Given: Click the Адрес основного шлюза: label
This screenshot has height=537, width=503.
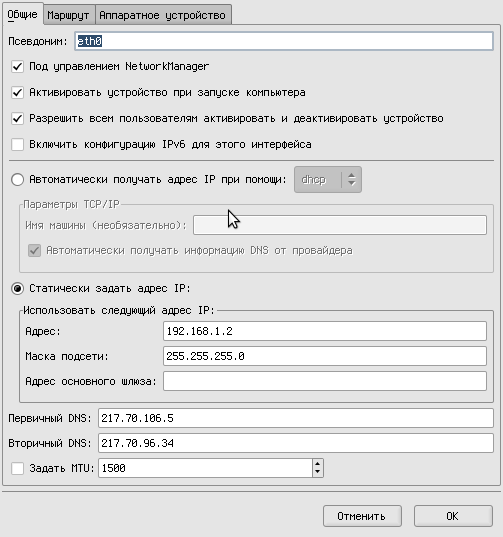Looking at the screenshot, I should (x=91, y=382).
